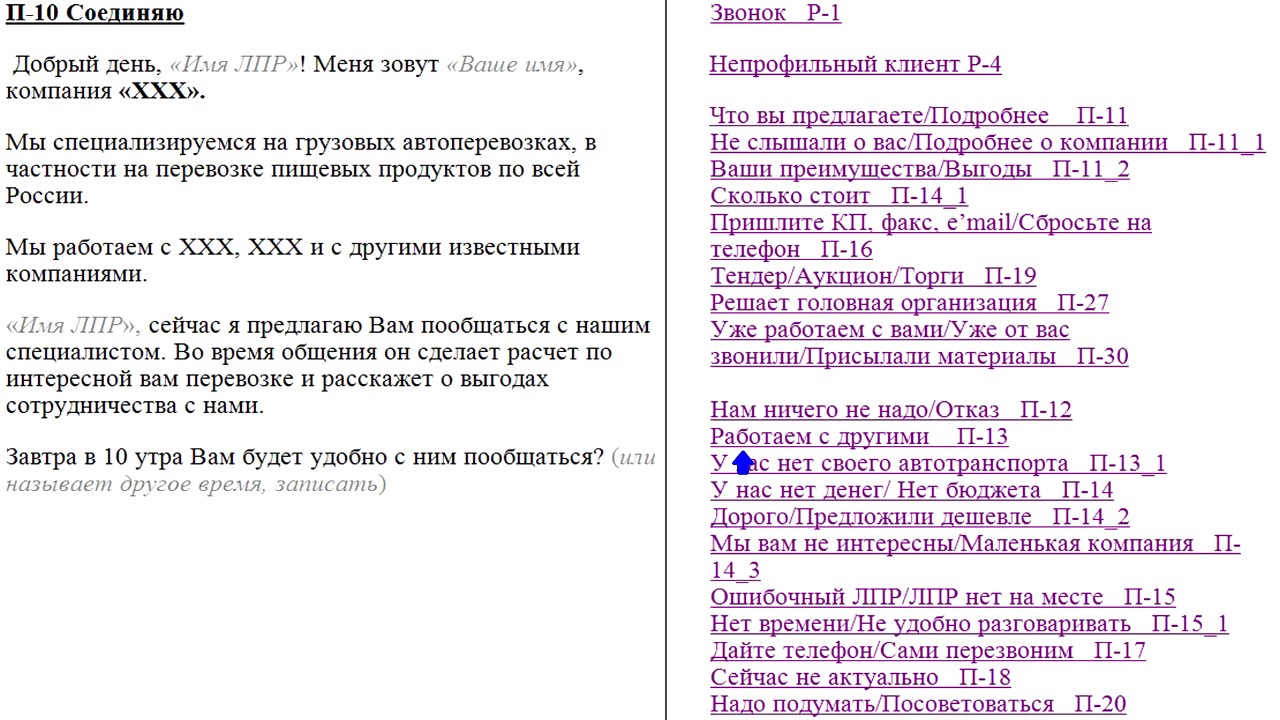Click "Ваши преимущества/Выгоды П-11_2" link
Viewport: 1280px width, 720px height.
click(x=920, y=170)
